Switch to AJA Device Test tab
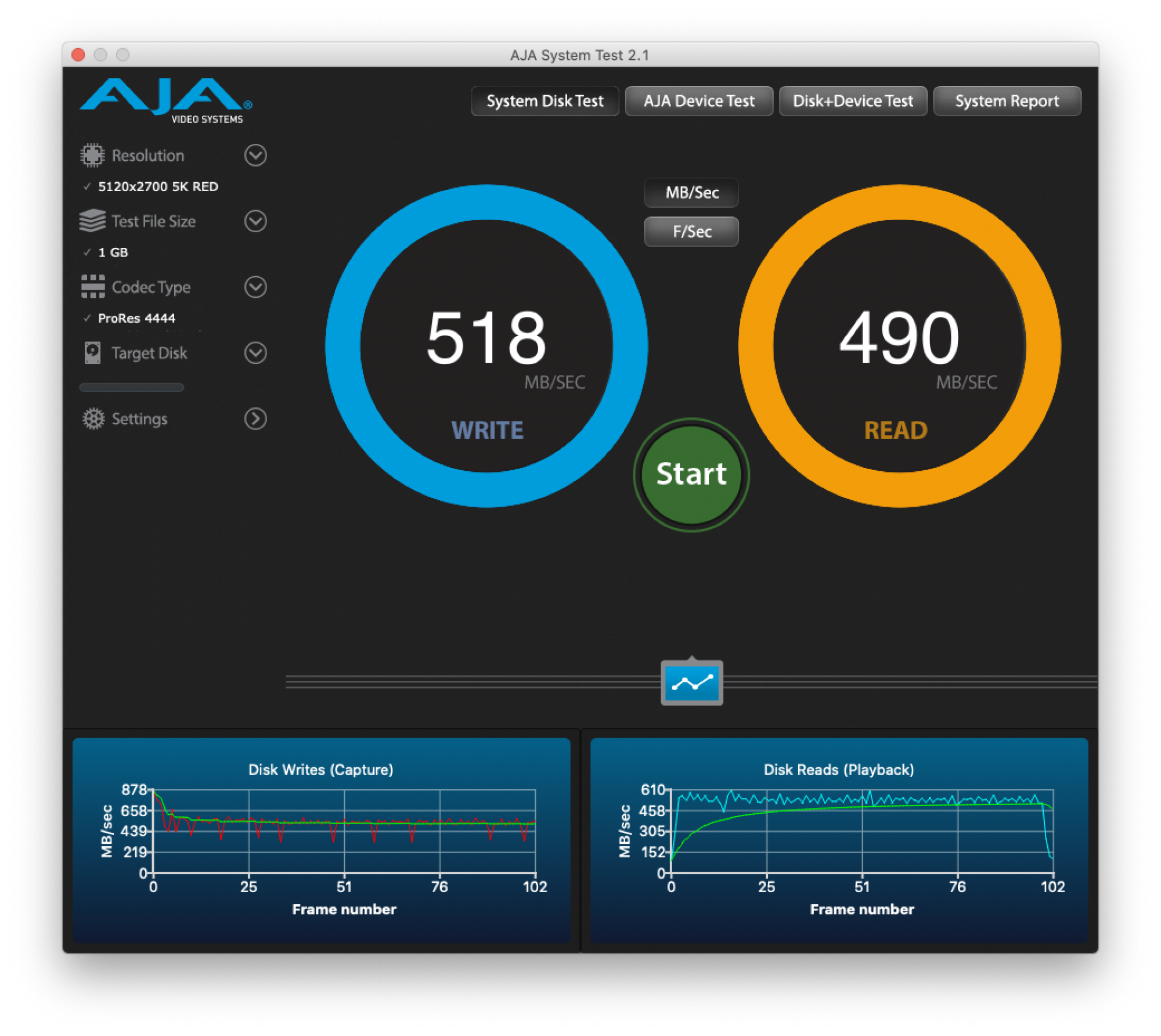This screenshot has width=1161, height=1036. click(x=699, y=101)
